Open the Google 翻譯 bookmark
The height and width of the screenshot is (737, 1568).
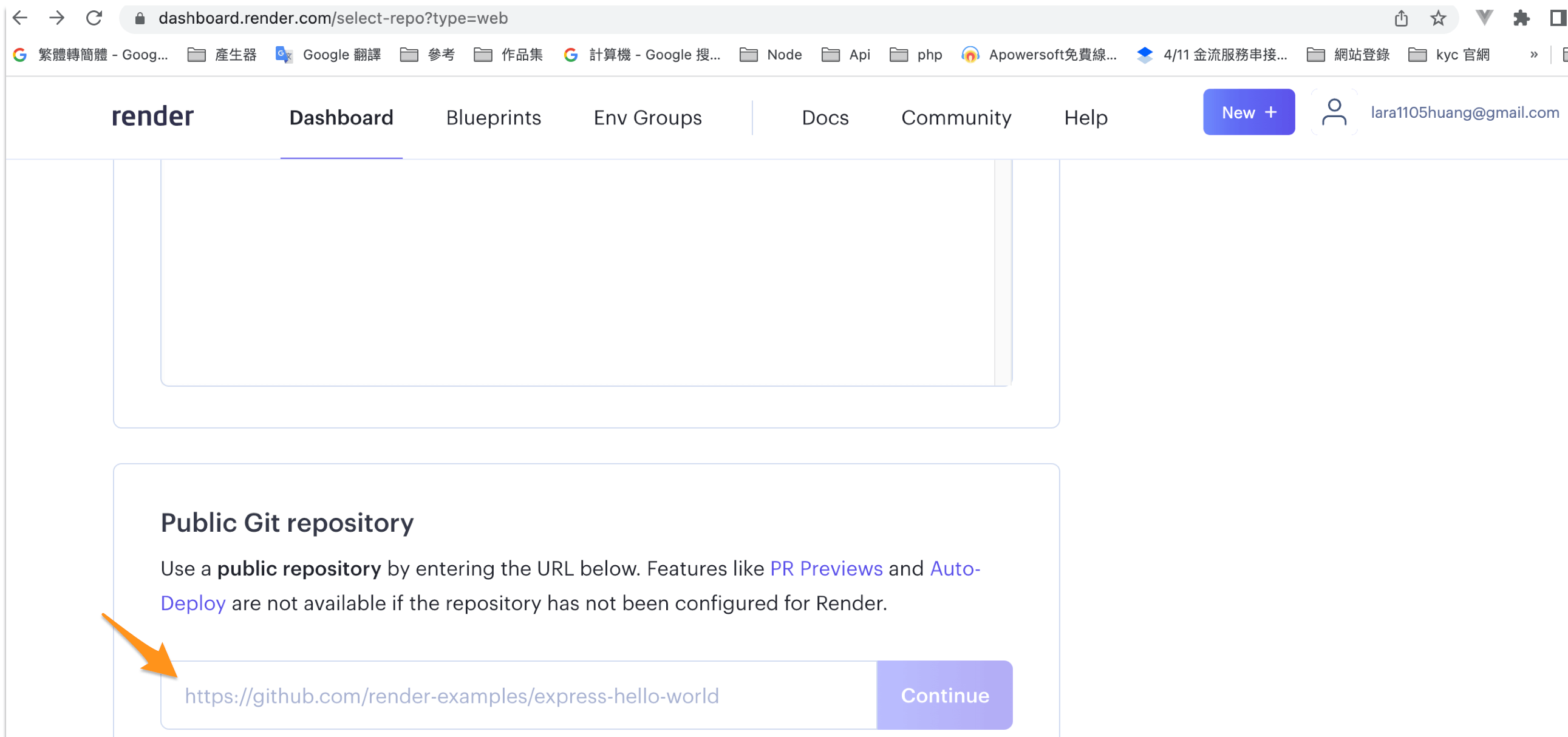pyautogui.click(x=329, y=55)
